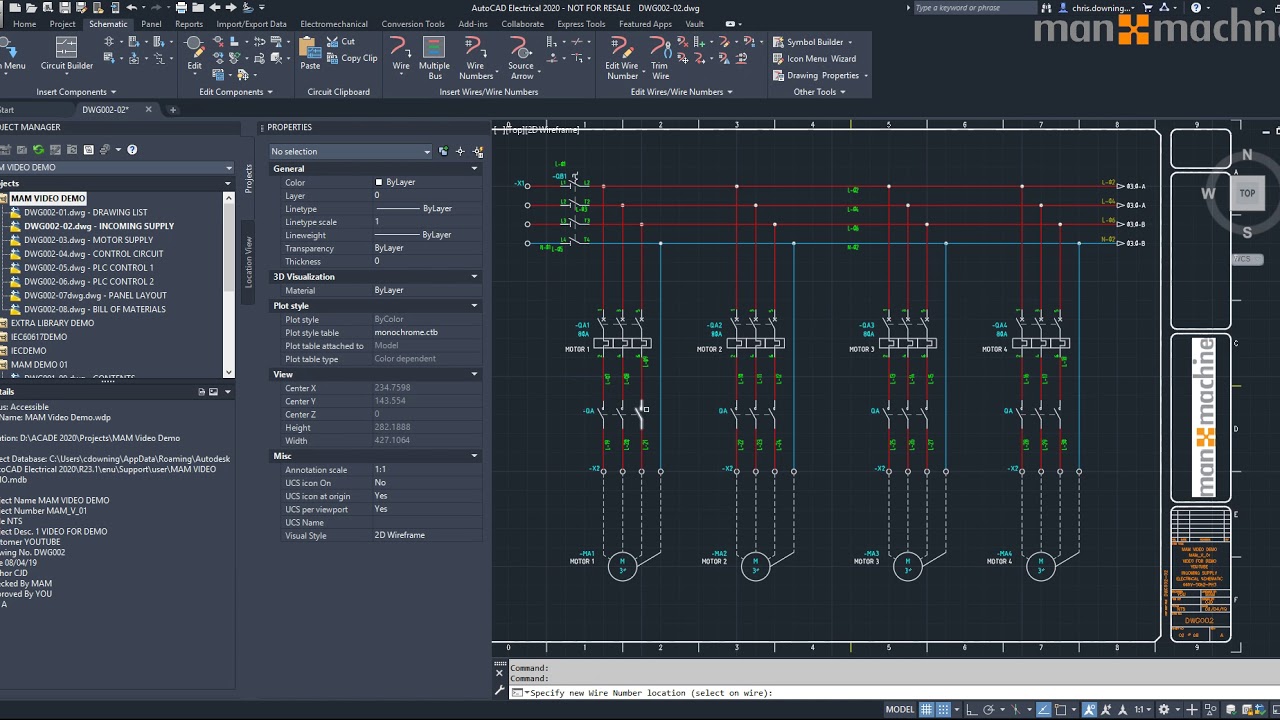Click the Project Manager help icon

(x=132, y=150)
